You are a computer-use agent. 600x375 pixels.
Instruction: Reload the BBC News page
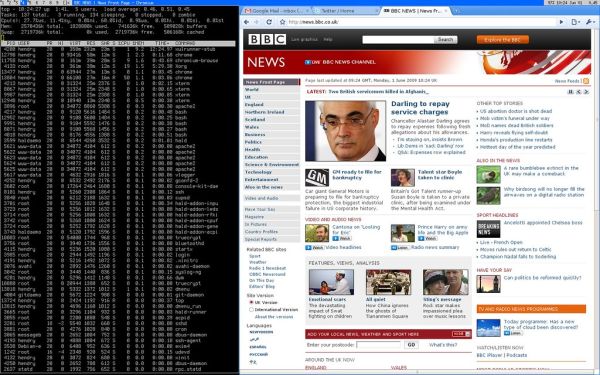coord(269,22)
